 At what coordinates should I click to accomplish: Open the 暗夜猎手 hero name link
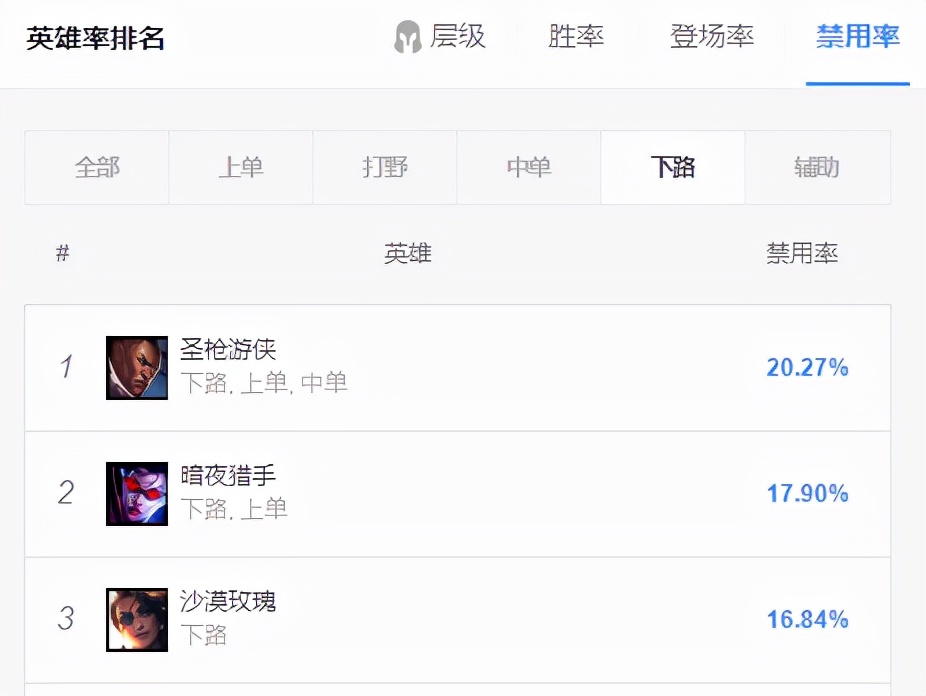click(228, 475)
